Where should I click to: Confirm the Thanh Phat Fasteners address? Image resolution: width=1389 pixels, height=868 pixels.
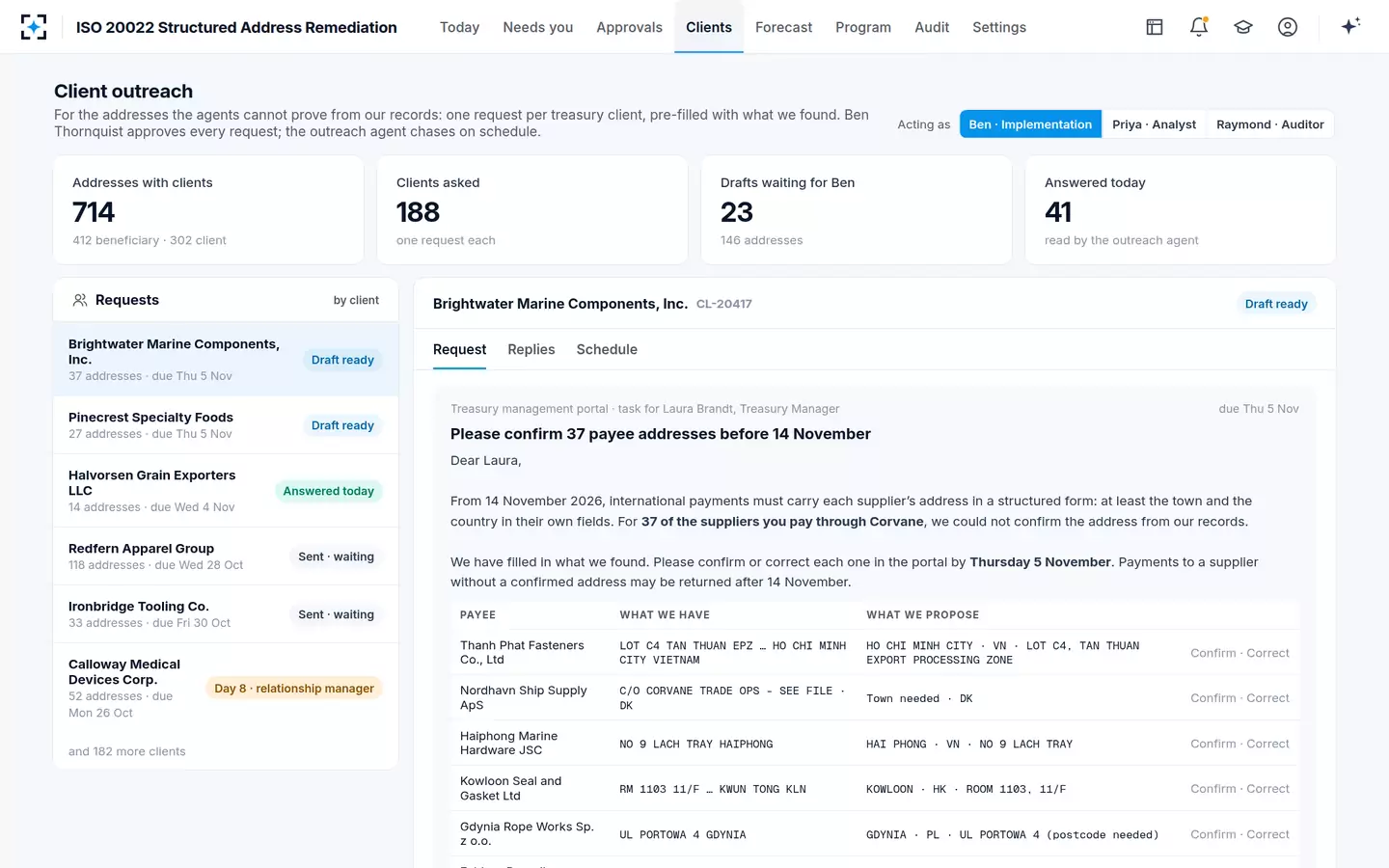click(x=1212, y=653)
